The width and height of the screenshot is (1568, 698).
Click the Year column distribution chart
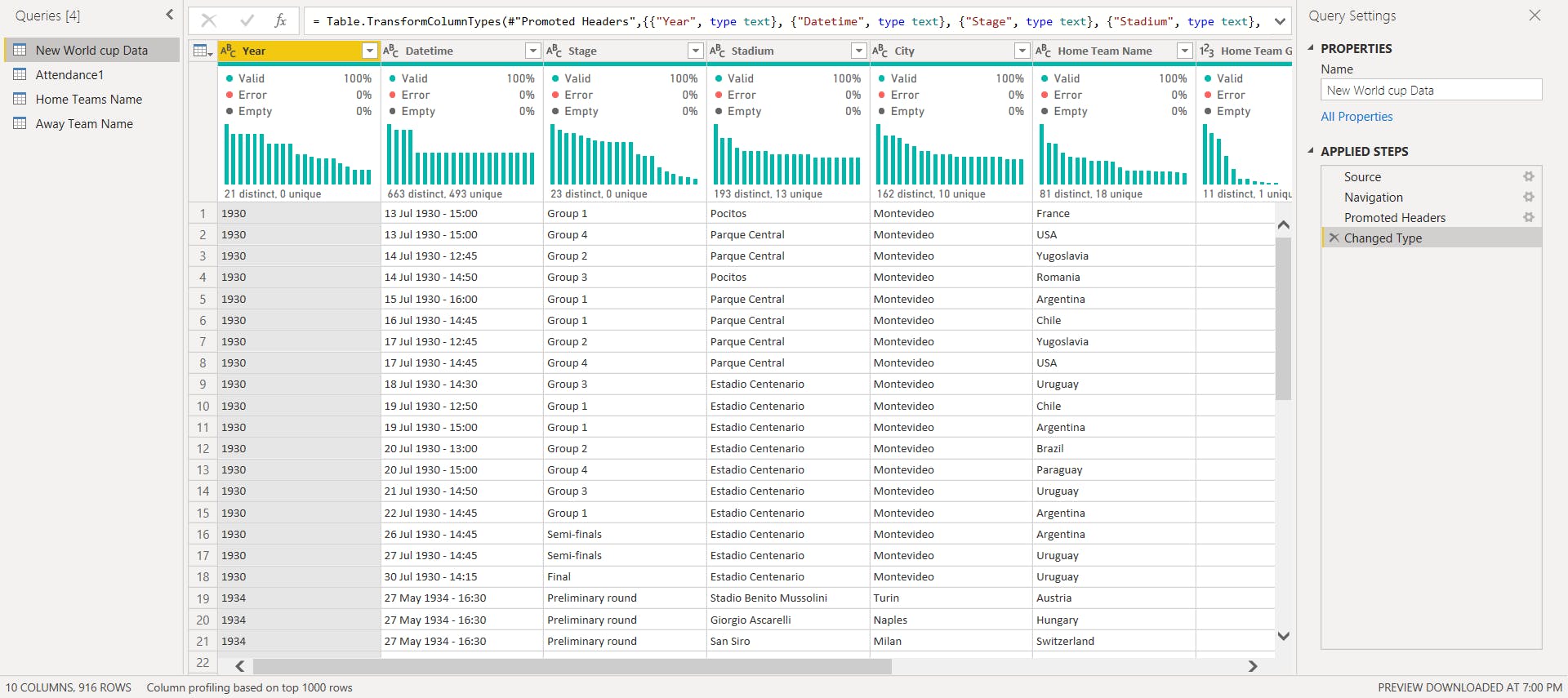coord(298,154)
